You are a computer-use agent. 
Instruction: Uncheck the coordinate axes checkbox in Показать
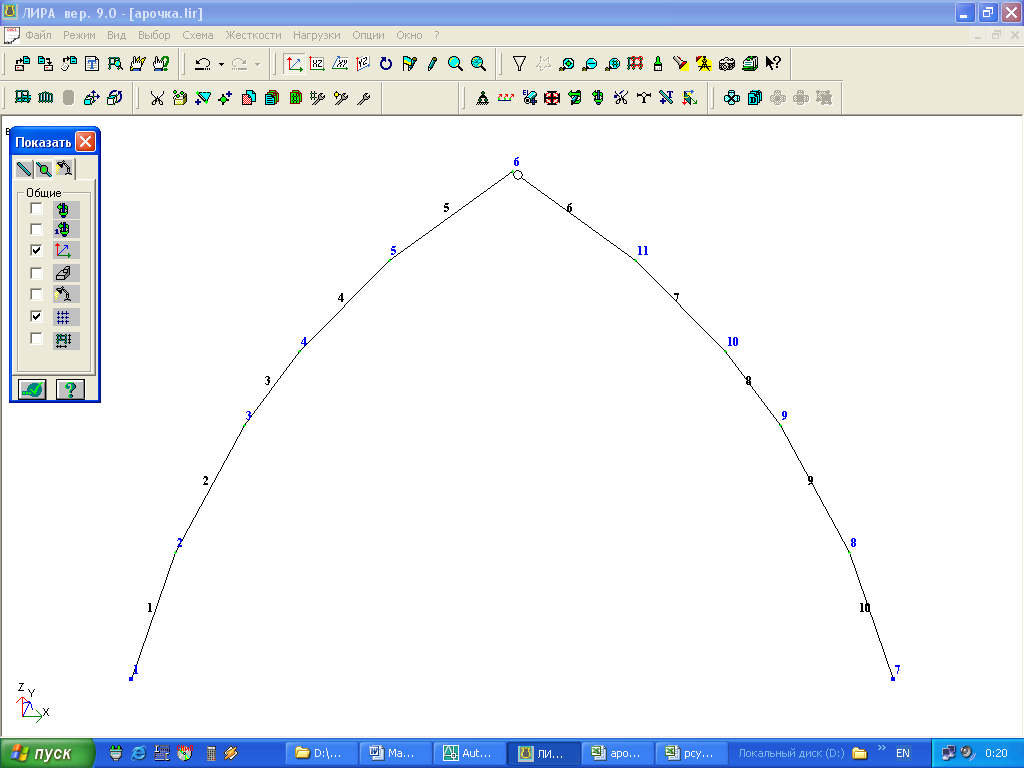[36, 250]
